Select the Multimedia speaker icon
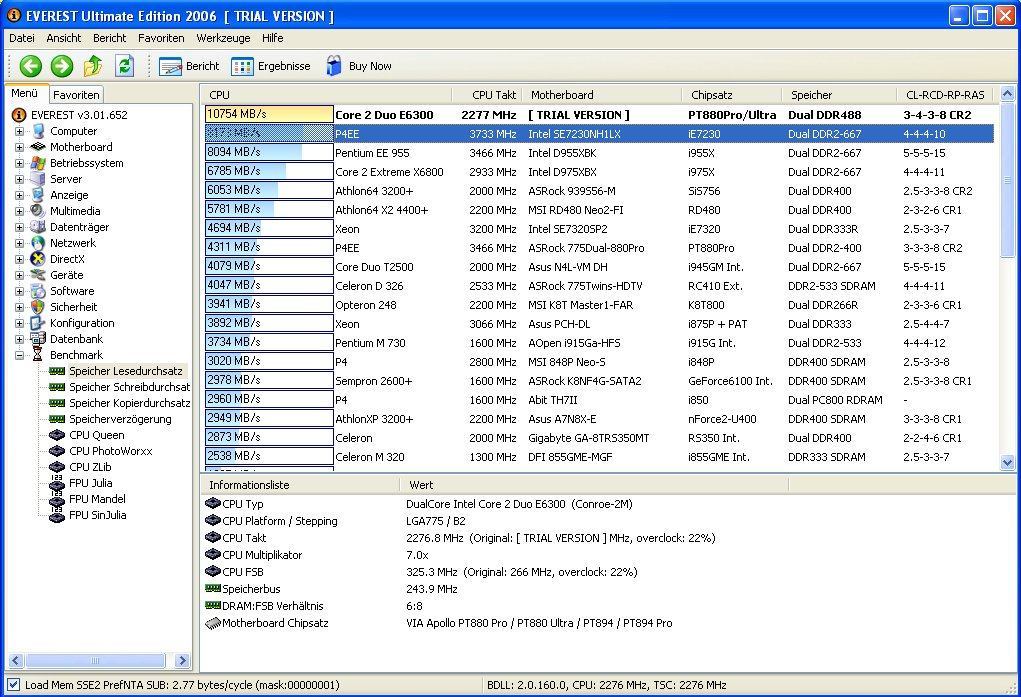Viewport: 1021px width, 697px height. point(38,211)
